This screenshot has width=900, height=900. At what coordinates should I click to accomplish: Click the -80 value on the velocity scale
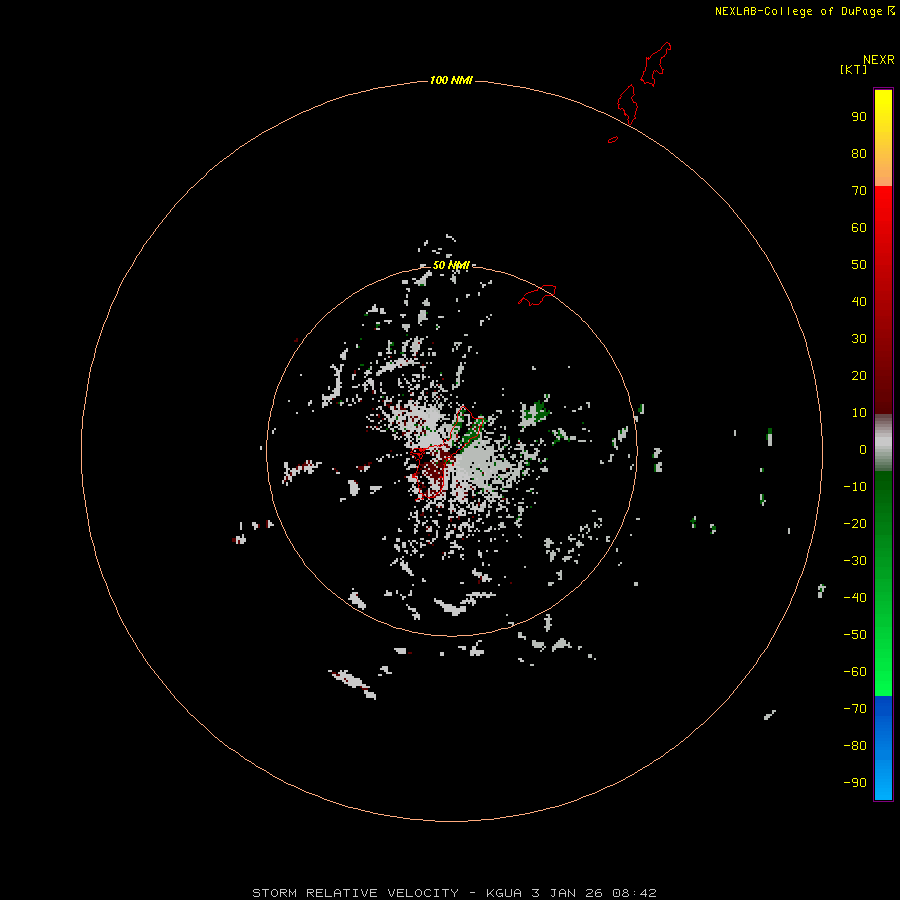pos(855,746)
